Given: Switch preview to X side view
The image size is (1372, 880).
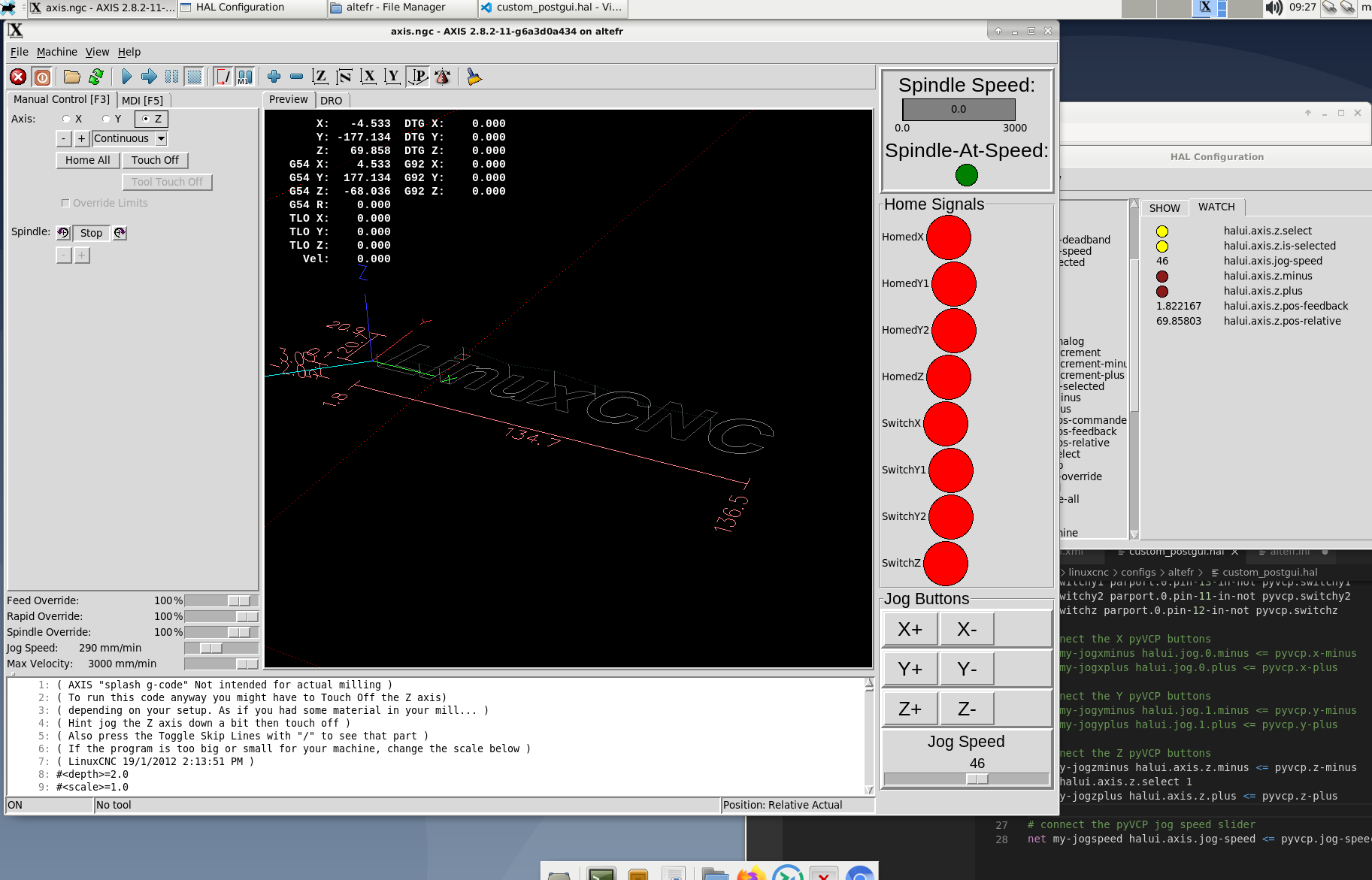Looking at the screenshot, I should point(368,77).
